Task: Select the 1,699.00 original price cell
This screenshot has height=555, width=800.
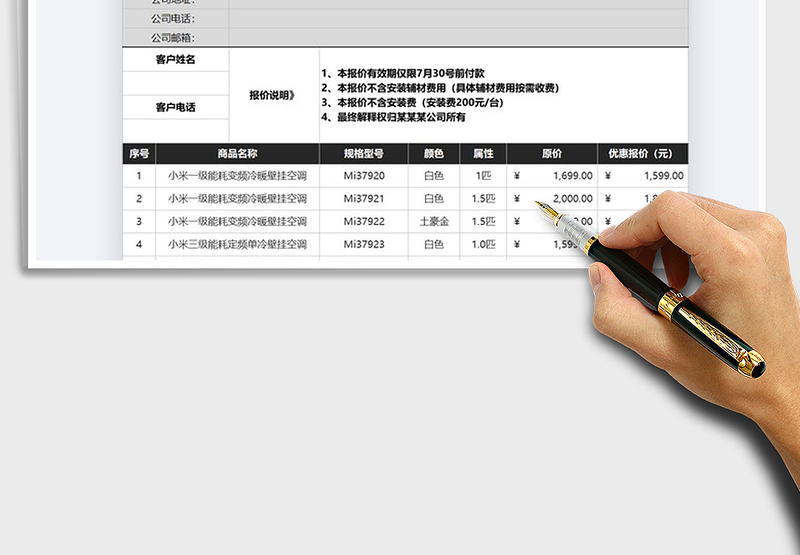Action: 552,176
